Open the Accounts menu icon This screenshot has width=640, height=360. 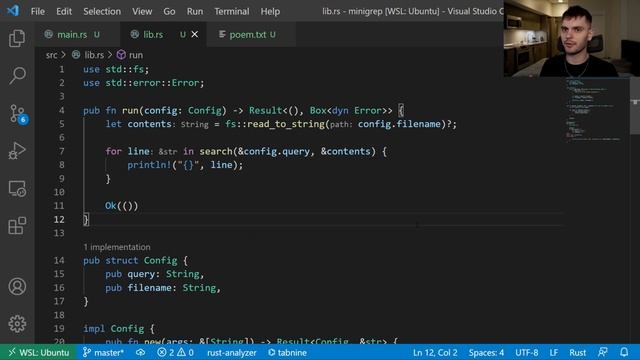click(x=17, y=287)
